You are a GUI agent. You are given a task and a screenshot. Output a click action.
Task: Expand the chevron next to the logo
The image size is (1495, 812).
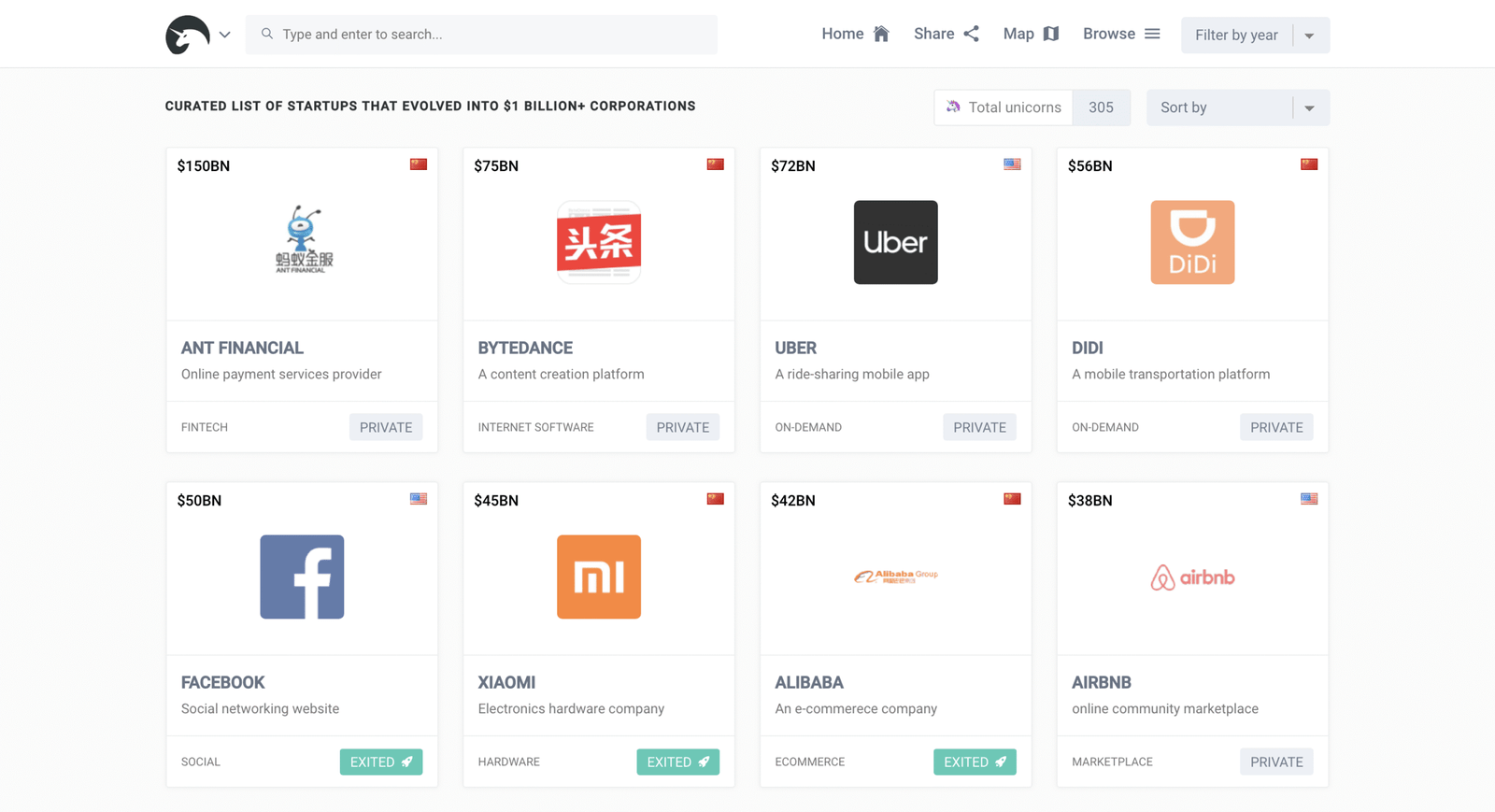point(225,35)
